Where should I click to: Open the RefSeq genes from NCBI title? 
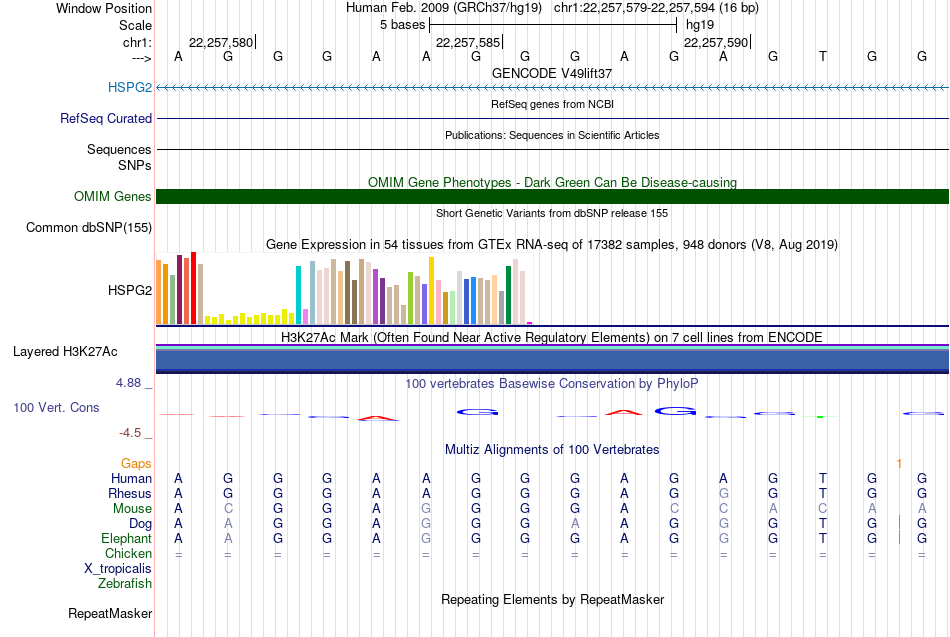pos(552,104)
